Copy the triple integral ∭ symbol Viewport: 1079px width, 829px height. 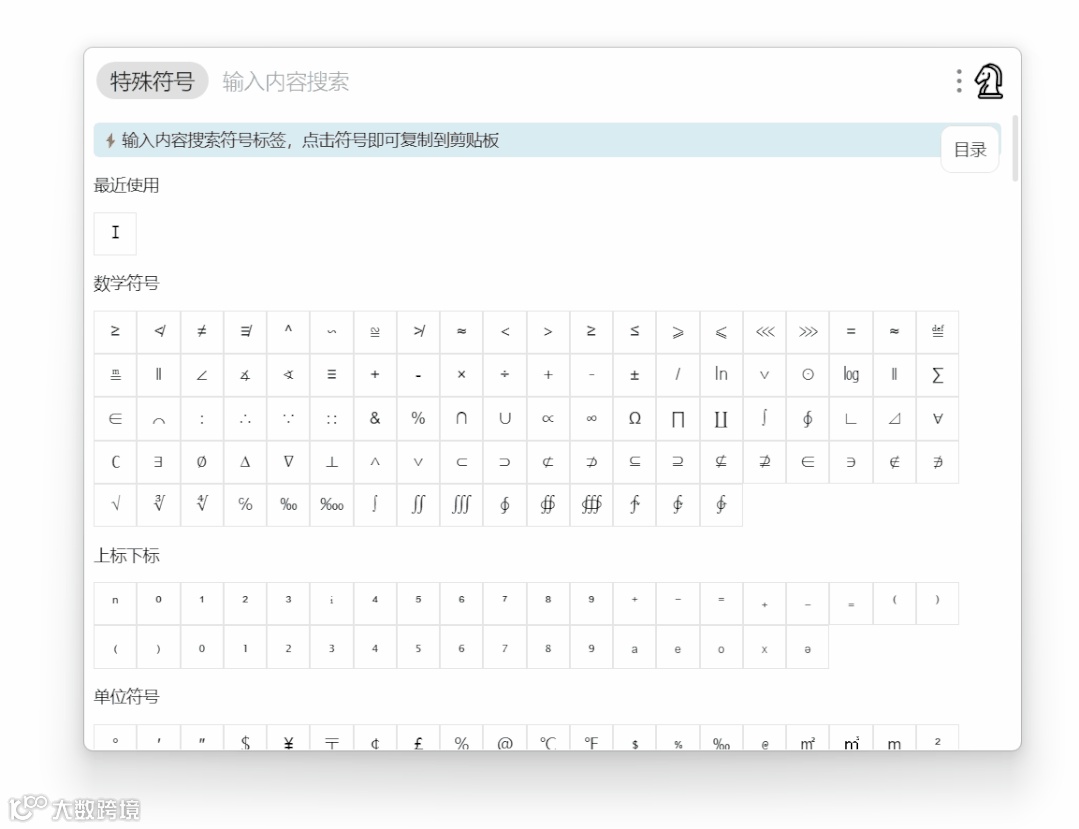(x=462, y=504)
